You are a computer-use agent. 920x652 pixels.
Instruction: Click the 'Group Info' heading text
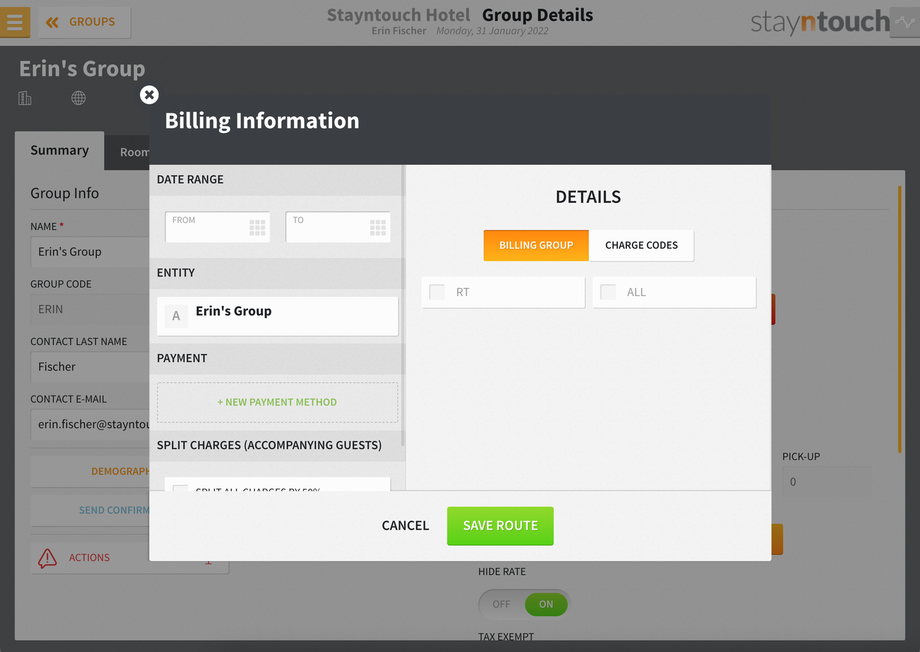pyautogui.click(x=65, y=193)
